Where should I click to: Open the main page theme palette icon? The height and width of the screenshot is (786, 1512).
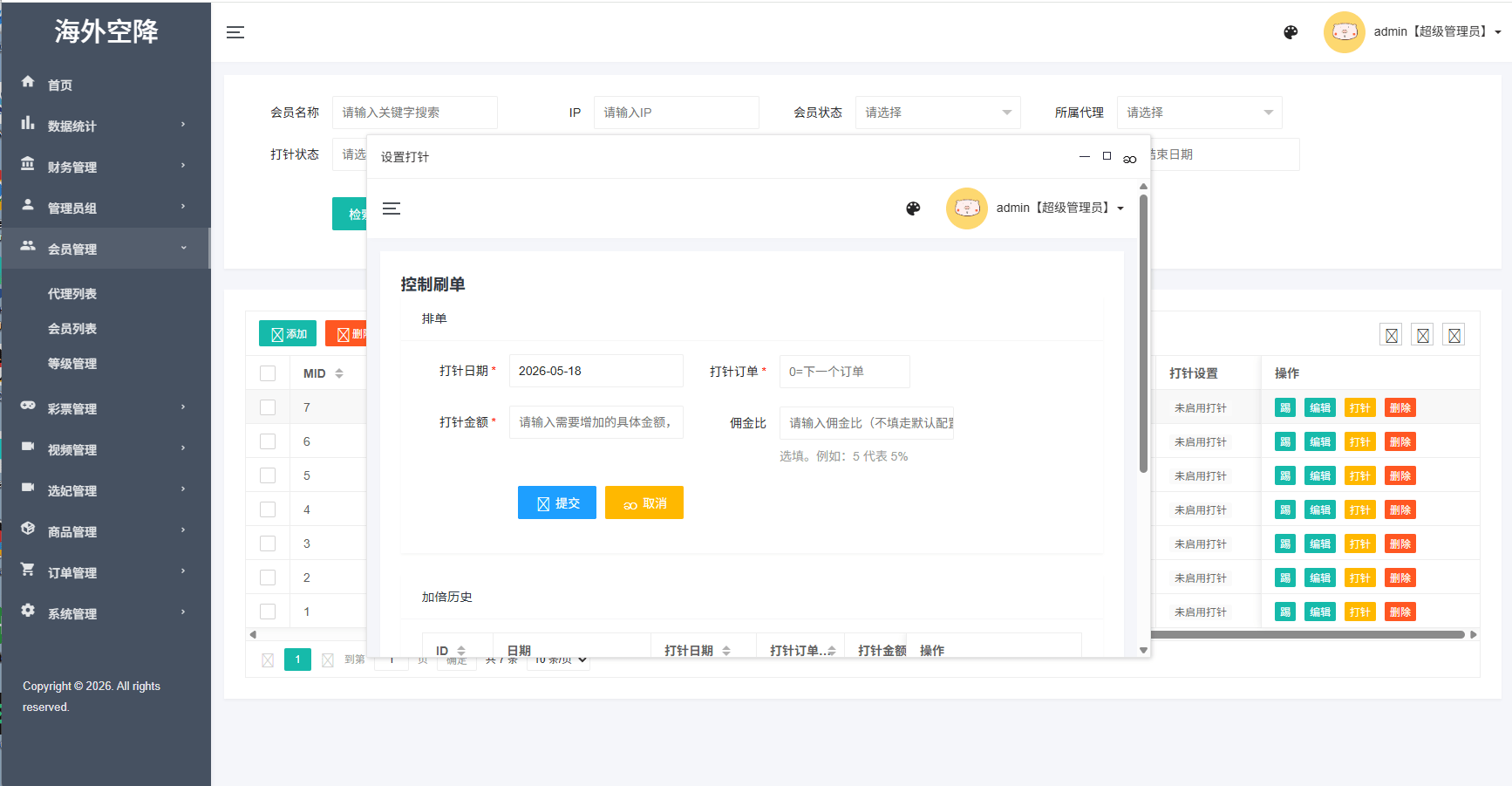point(1291,32)
